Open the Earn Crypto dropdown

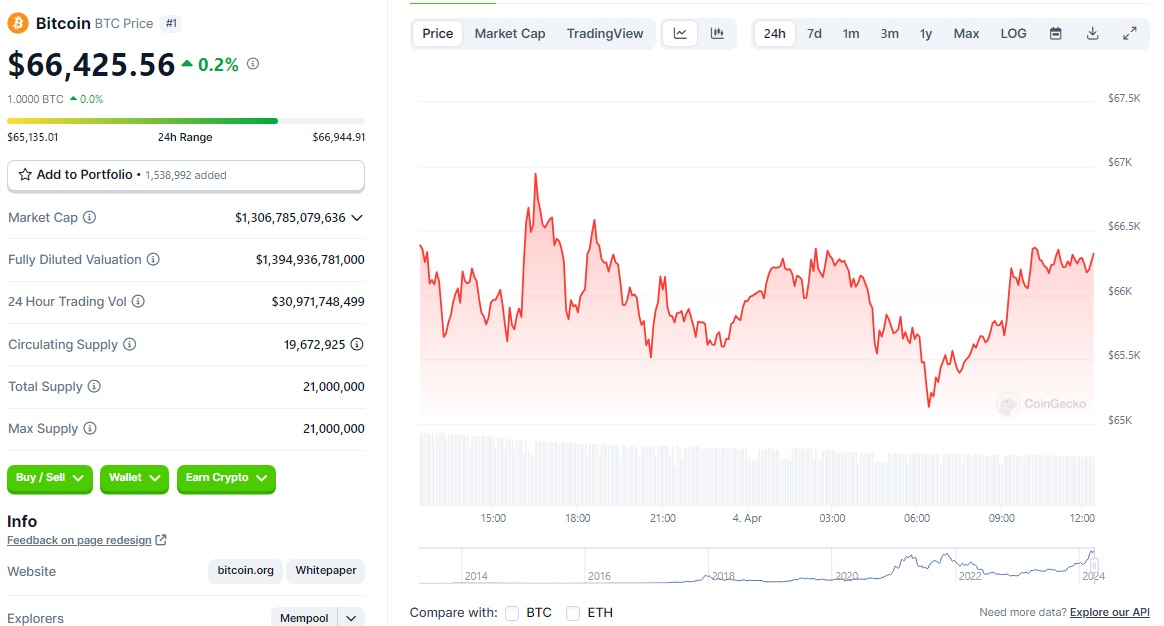(x=226, y=478)
